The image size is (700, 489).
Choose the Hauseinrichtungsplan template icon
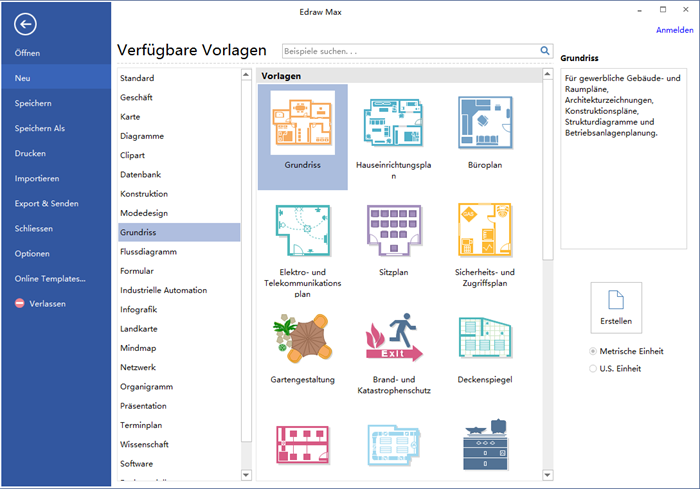click(x=393, y=122)
